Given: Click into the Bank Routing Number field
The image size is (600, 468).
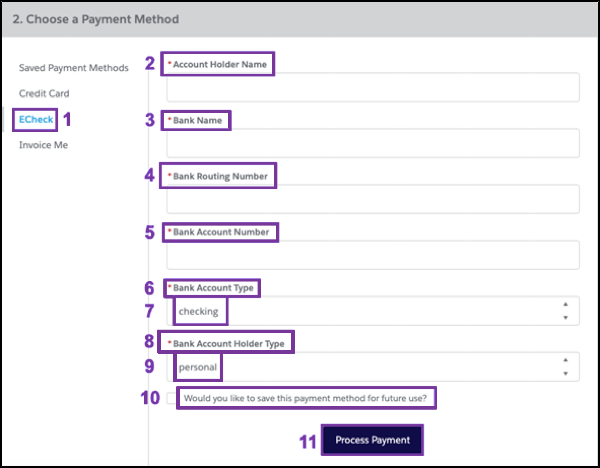Looking at the screenshot, I should point(373,199).
